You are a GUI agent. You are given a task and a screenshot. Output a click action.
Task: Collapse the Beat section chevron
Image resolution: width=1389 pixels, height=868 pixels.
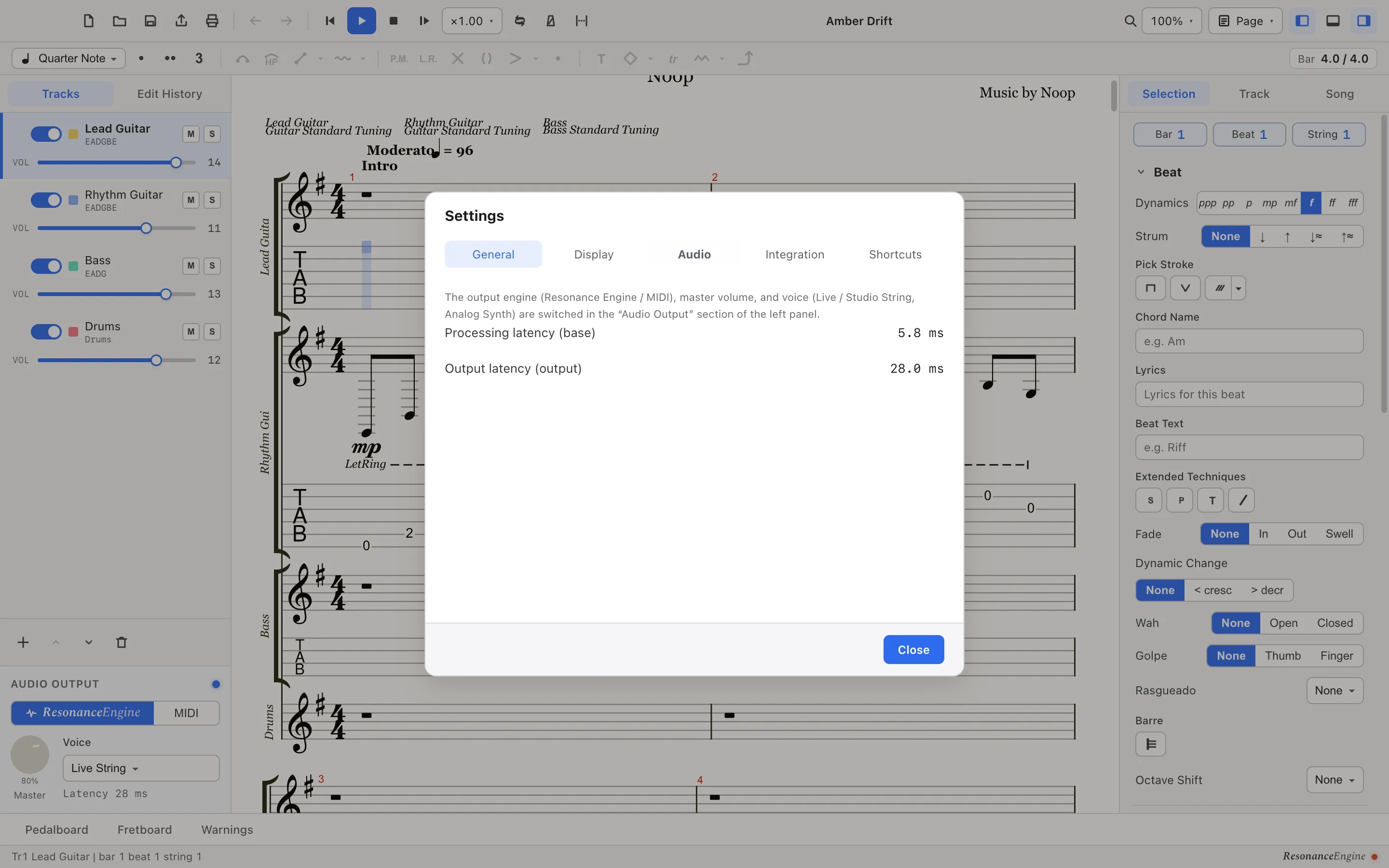tap(1141, 172)
